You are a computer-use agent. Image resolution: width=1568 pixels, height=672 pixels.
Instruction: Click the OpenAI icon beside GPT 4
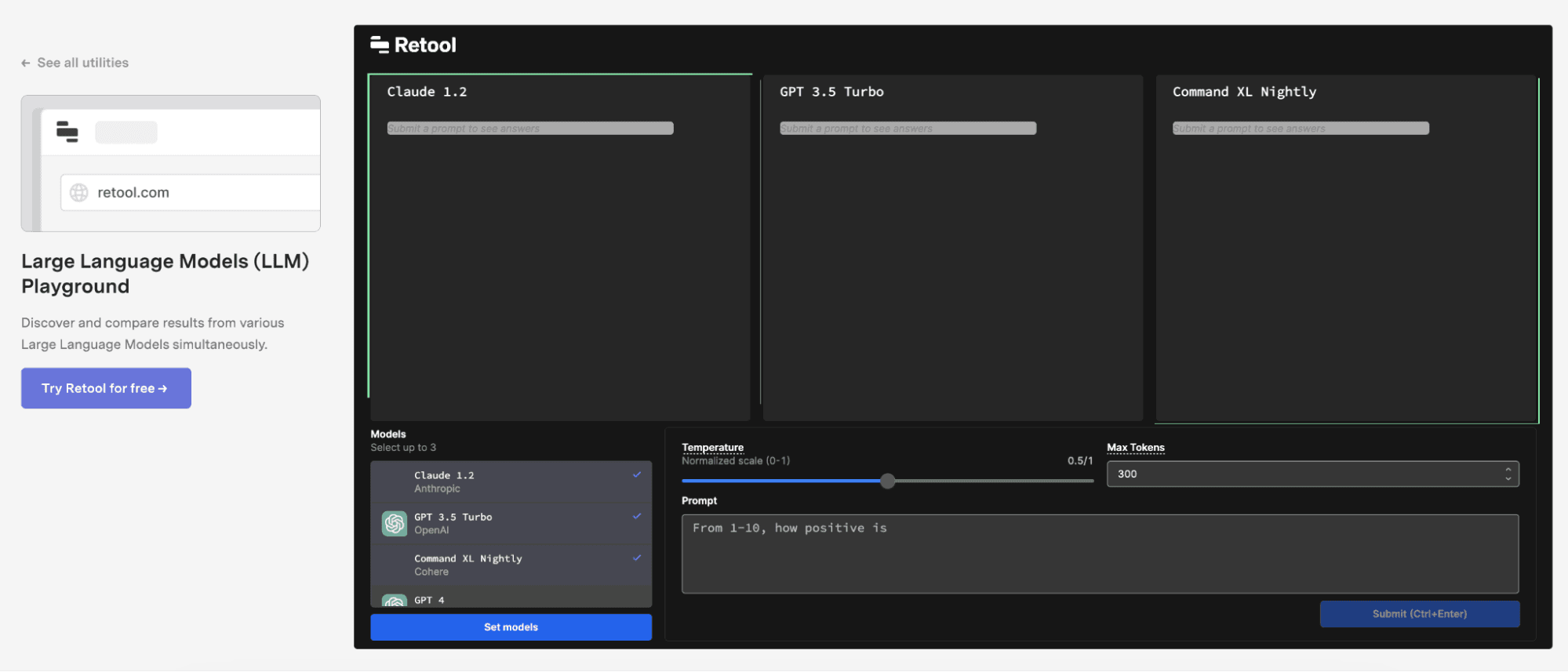pyautogui.click(x=394, y=601)
